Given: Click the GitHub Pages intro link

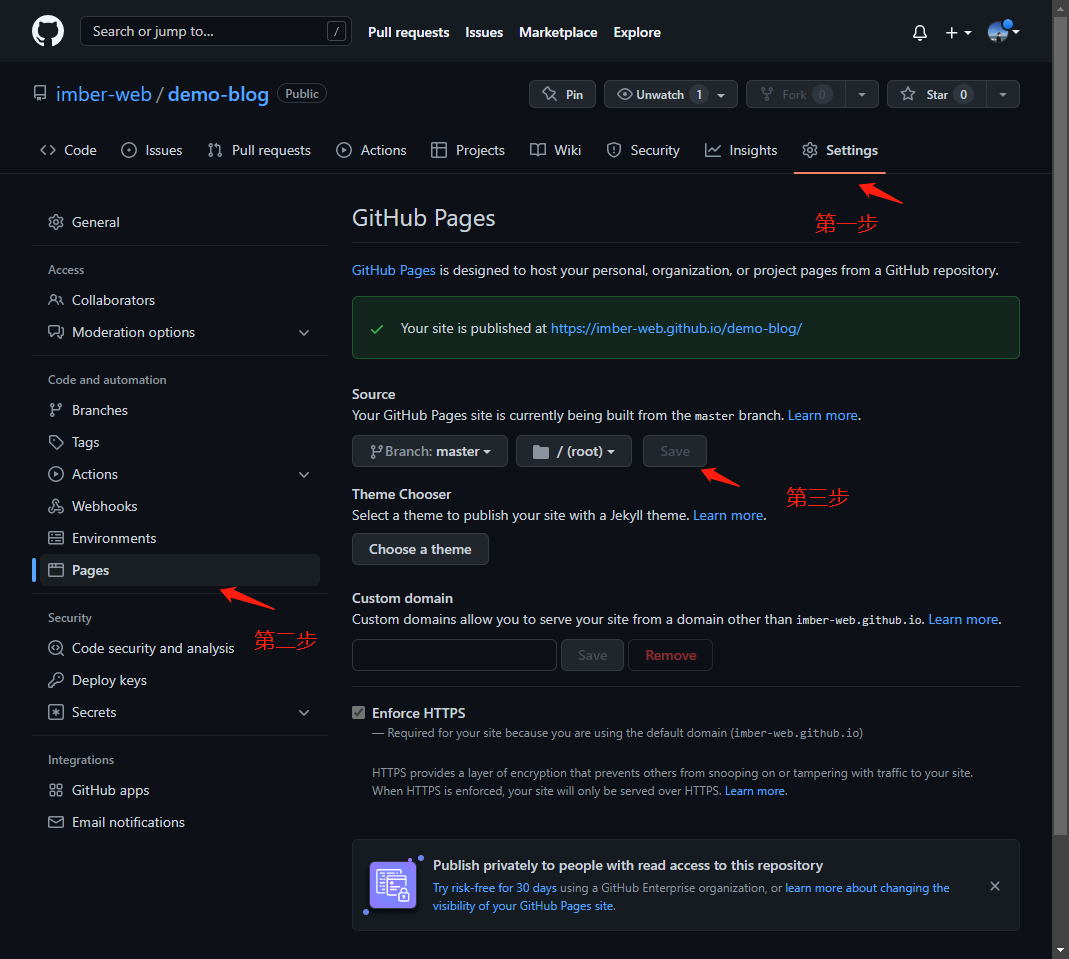Looking at the screenshot, I should click(x=393, y=271).
